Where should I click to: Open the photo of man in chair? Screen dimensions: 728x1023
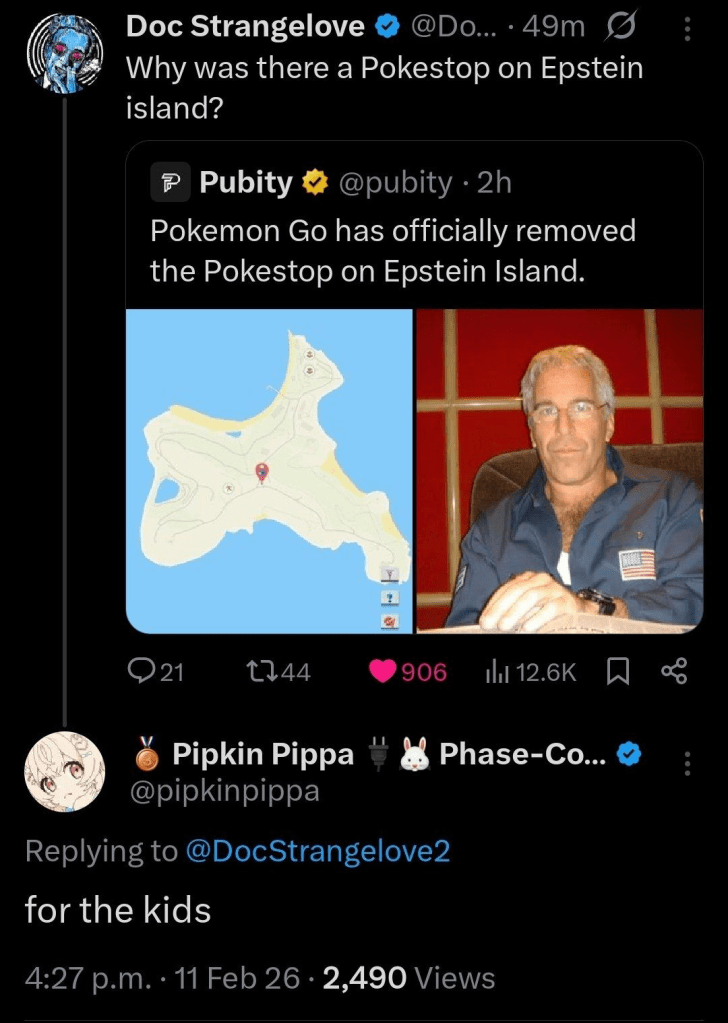click(x=559, y=470)
